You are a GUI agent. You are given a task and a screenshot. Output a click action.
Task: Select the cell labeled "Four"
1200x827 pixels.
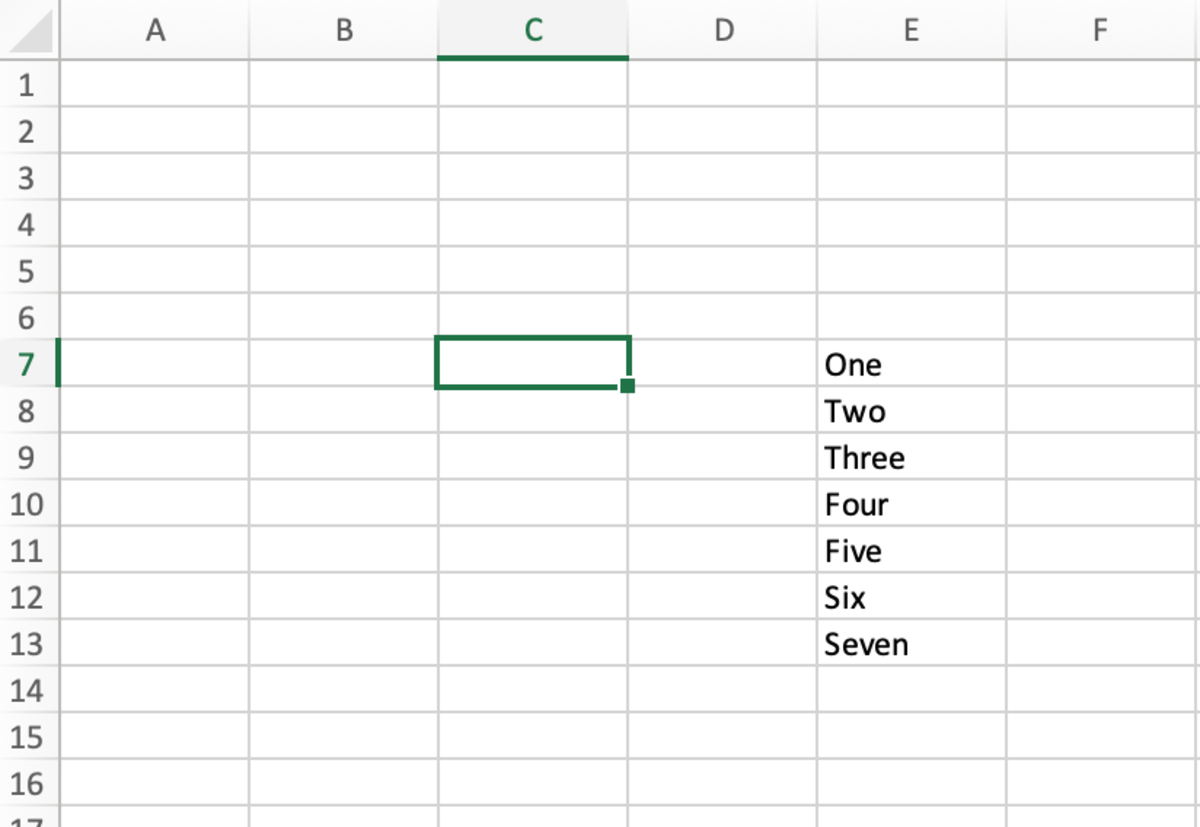point(911,504)
